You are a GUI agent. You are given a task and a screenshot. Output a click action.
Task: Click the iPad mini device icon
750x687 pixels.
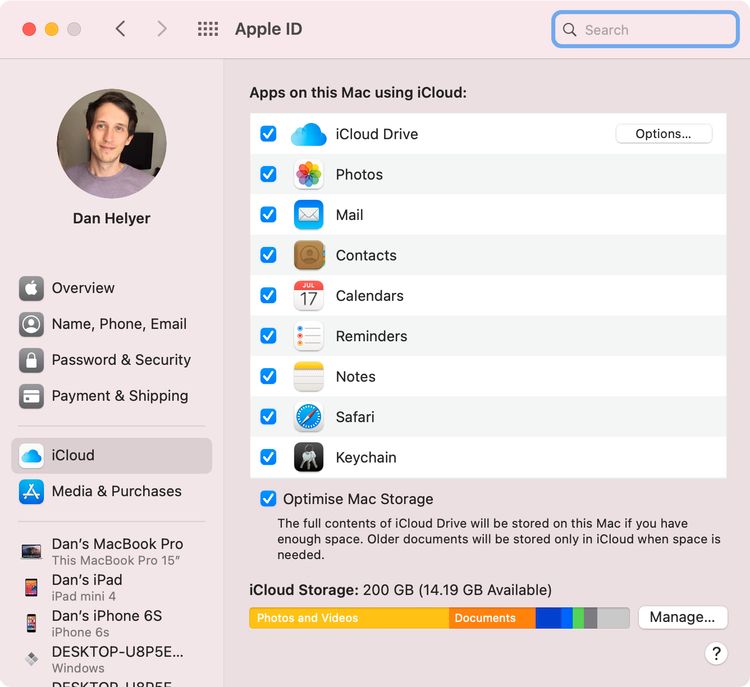click(31, 587)
